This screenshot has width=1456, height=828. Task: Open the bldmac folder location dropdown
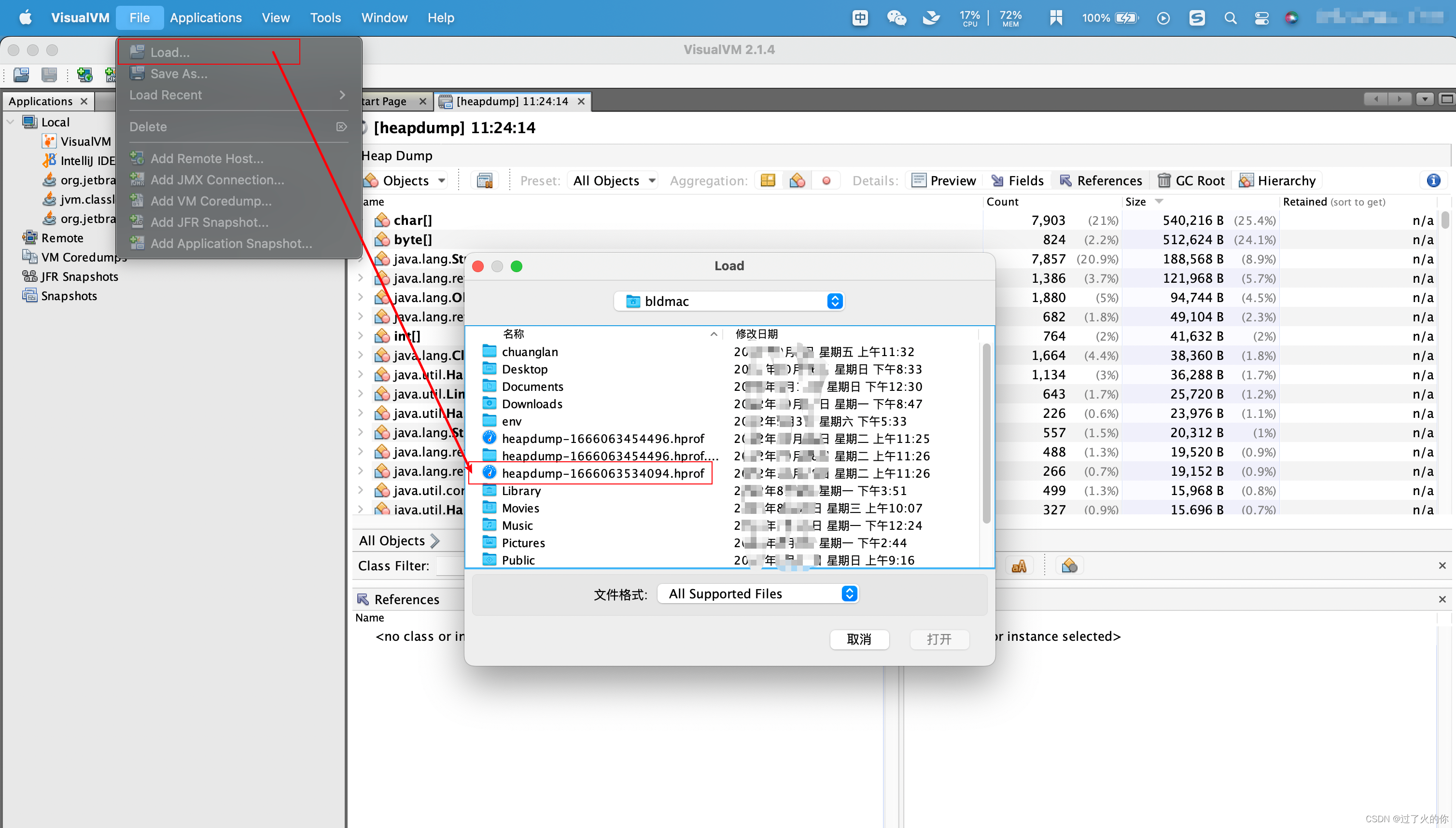point(729,302)
